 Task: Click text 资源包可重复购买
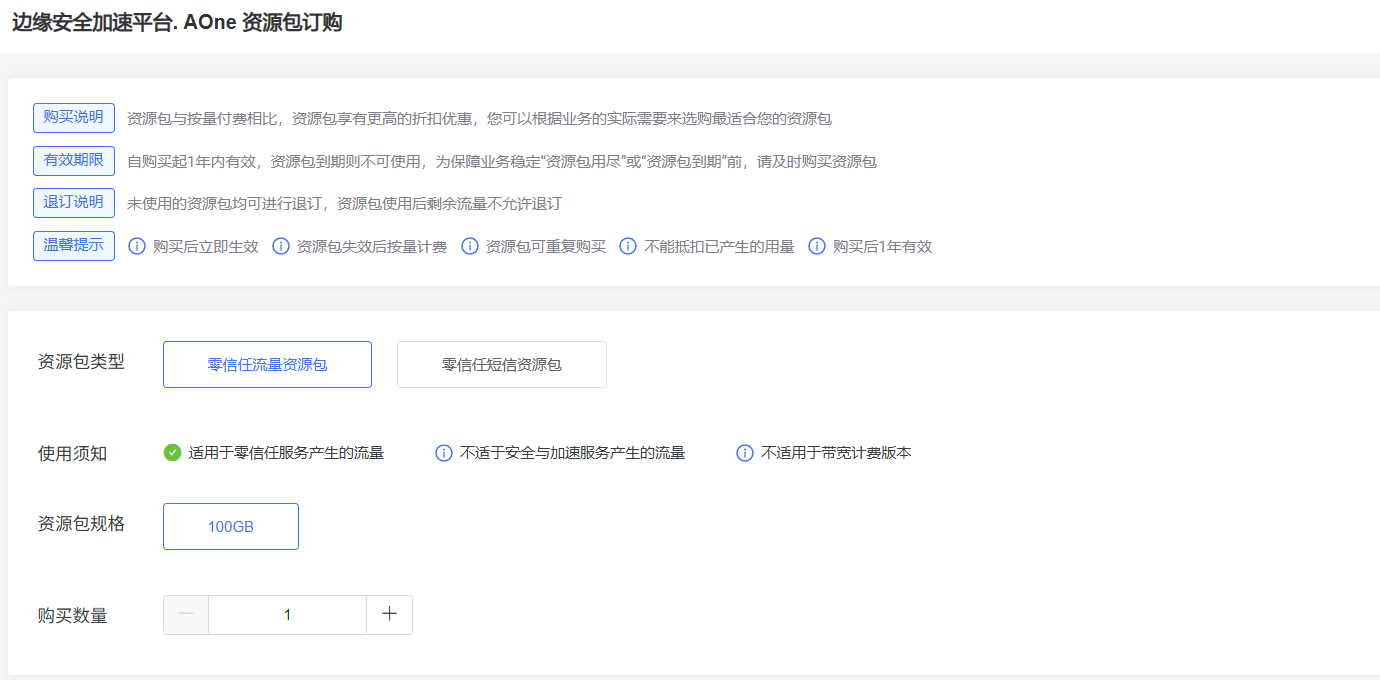[x=546, y=246]
